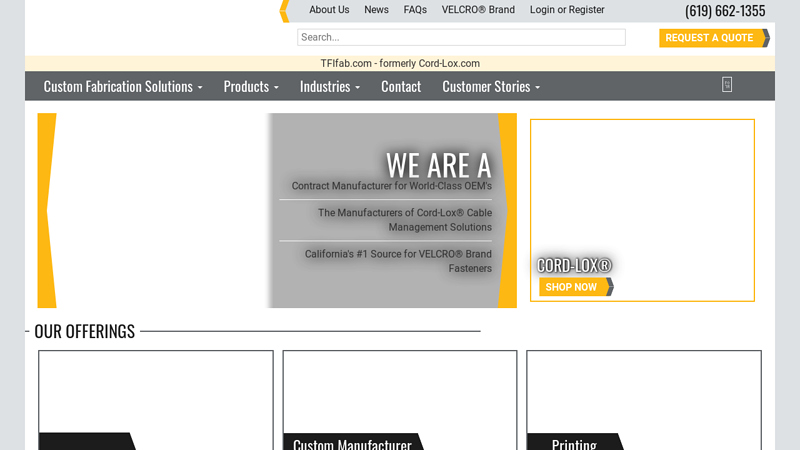
Task: Expand the Customer Stories menu
Action: tap(491, 86)
